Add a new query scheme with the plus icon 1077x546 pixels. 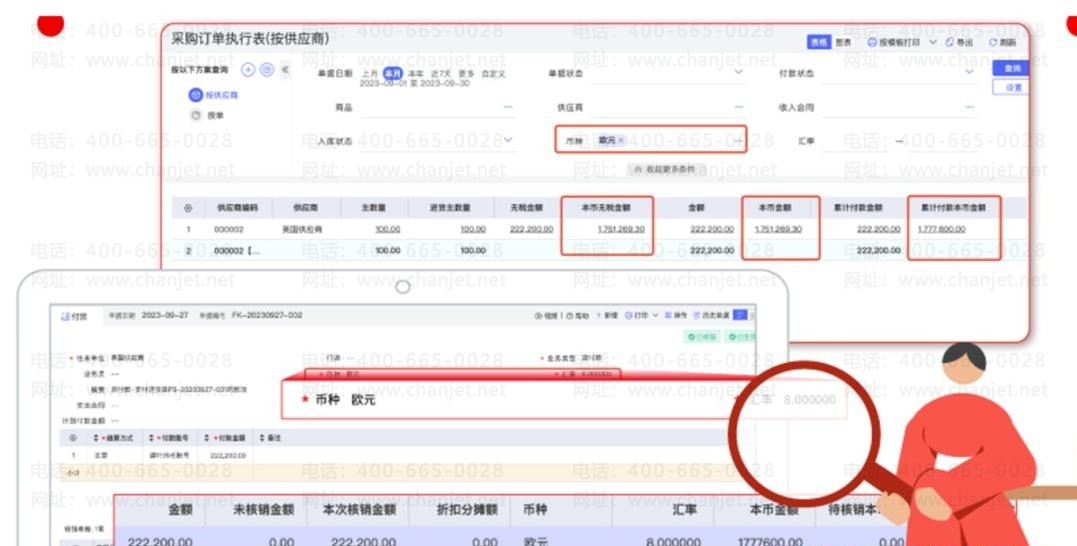click(x=248, y=70)
